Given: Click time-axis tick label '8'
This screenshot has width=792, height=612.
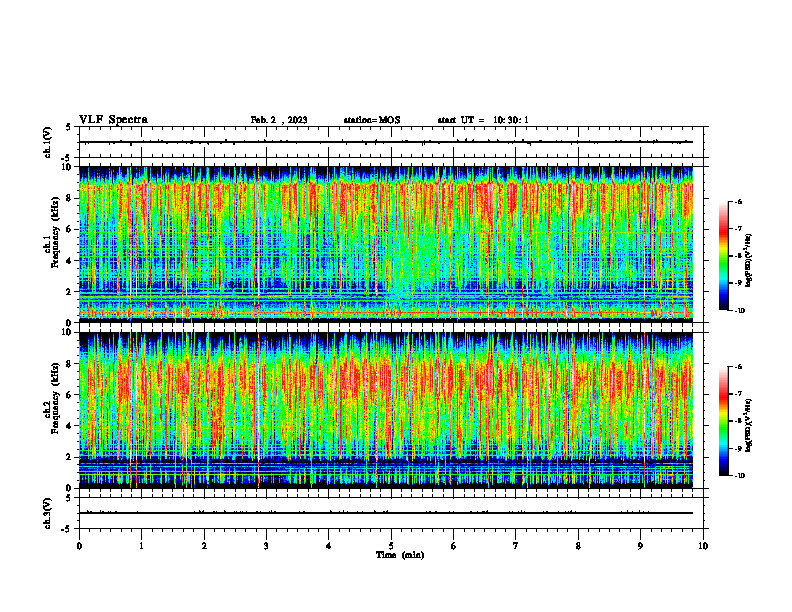Looking at the screenshot, I should coord(578,546).
